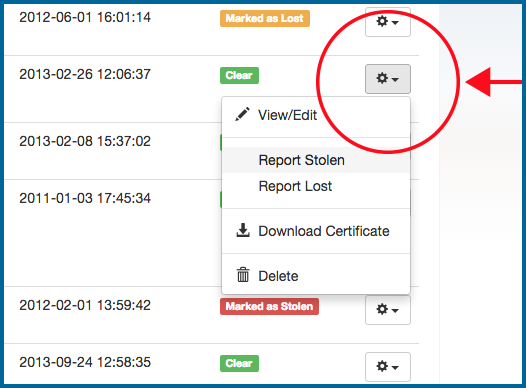This screenshot has height=388, width=526.
Task: Select date text 2012-06-01 16:01:14
Action: (x=85, y=17)
